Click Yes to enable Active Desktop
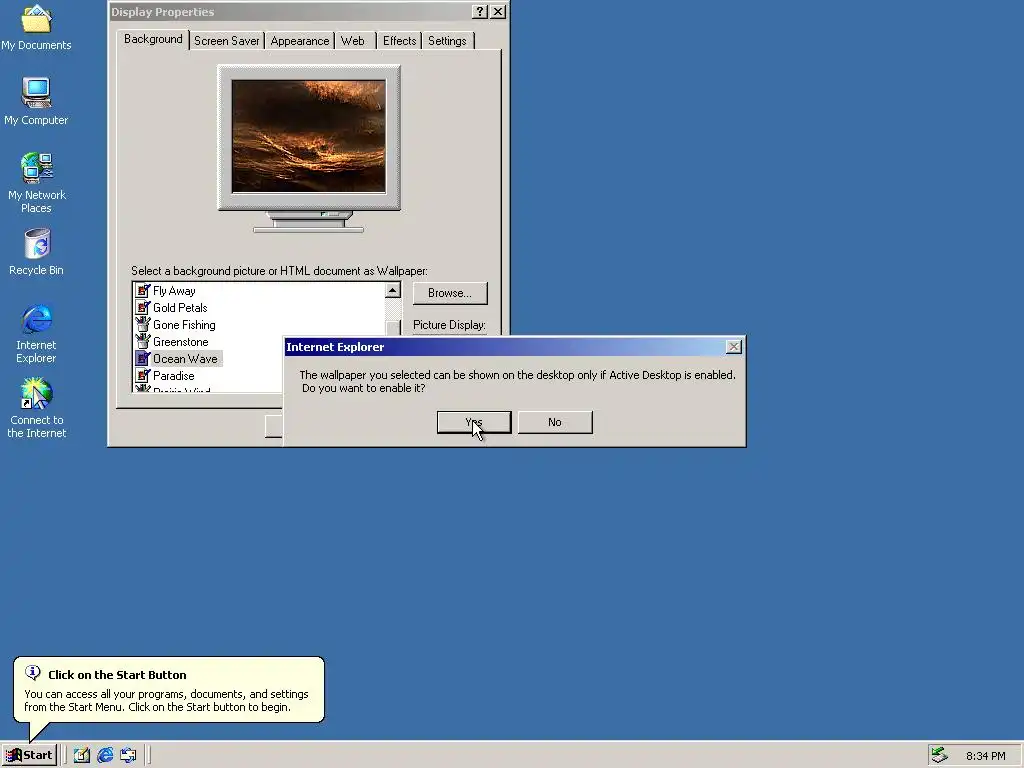 (x=474, y=422)
